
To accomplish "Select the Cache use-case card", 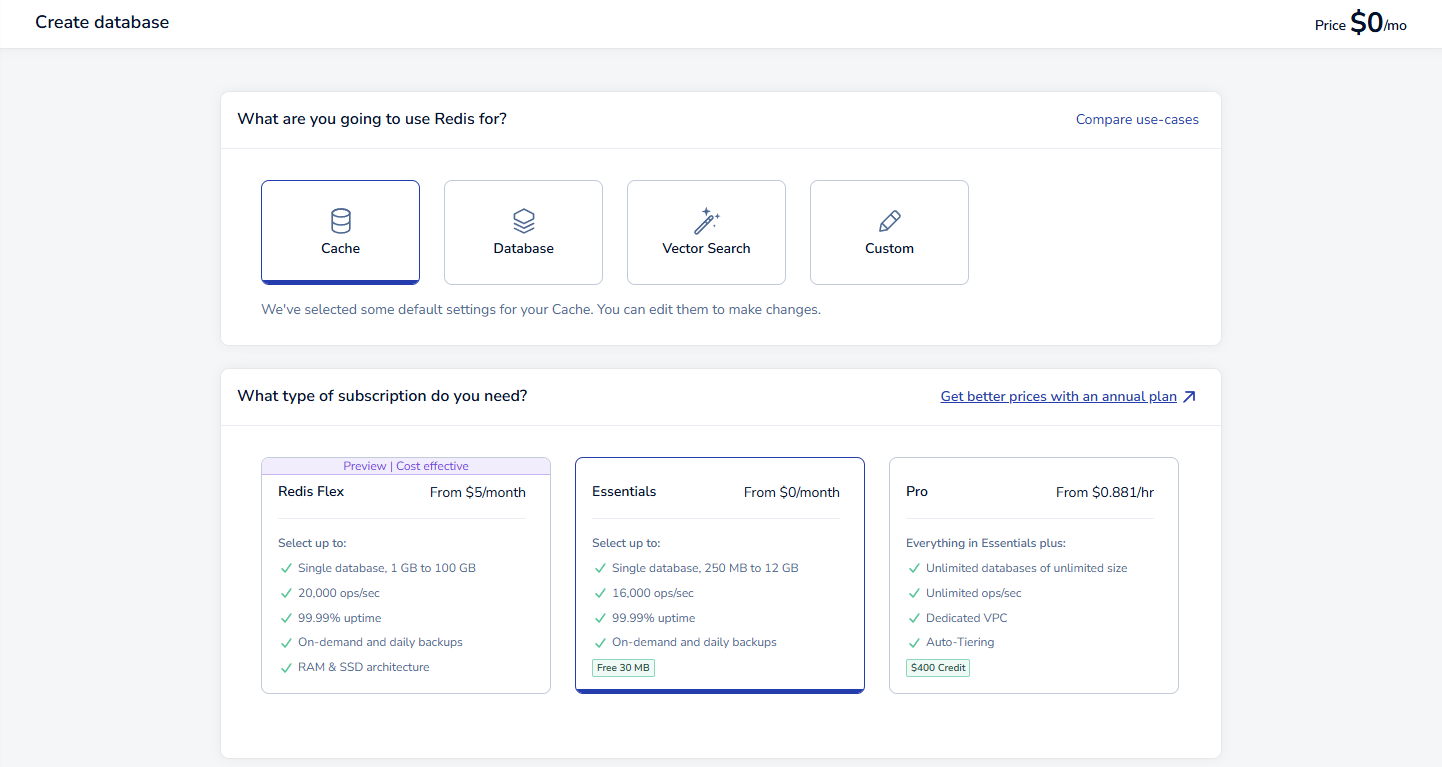I will (340, 232).
